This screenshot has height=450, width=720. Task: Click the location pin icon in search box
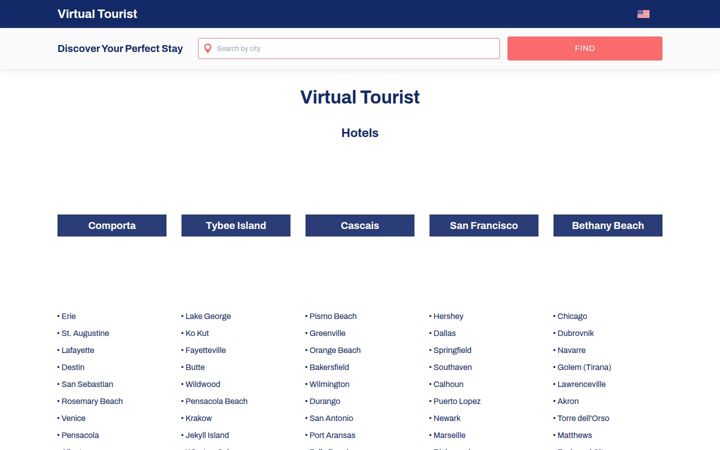[x=208, y=48]
